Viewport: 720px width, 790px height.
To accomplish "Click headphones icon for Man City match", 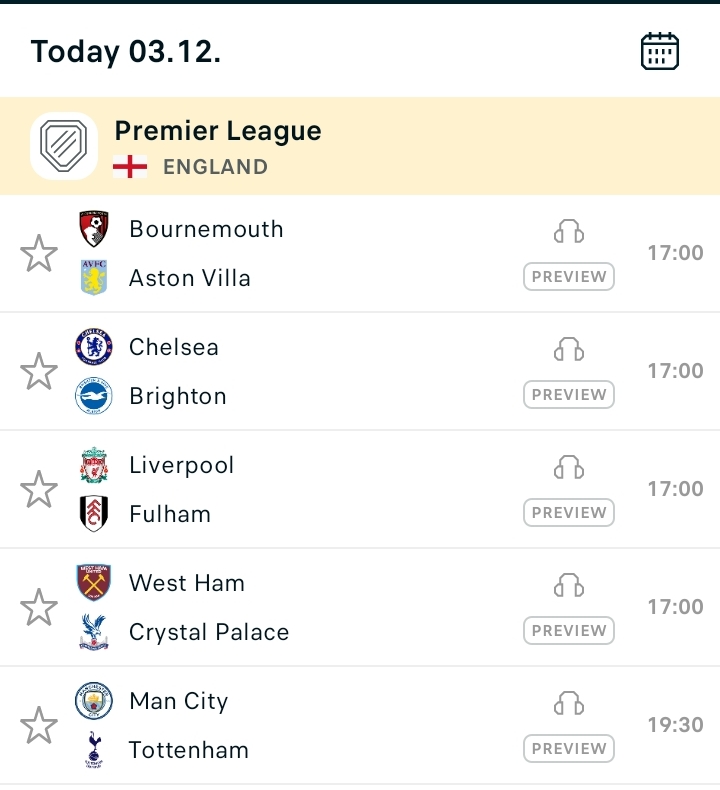I will click(x=569, y=703).
